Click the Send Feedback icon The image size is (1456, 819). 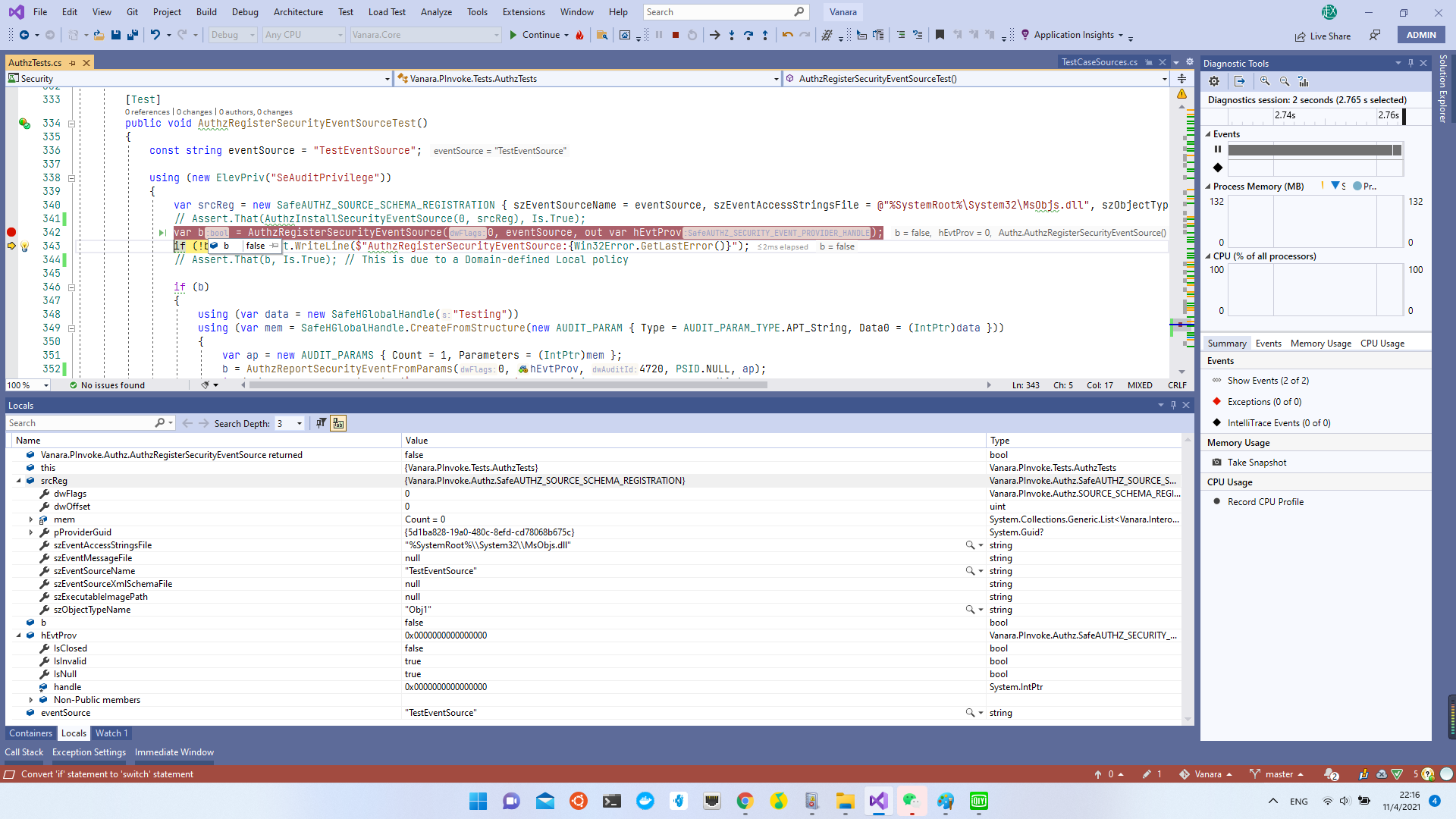1375,35
